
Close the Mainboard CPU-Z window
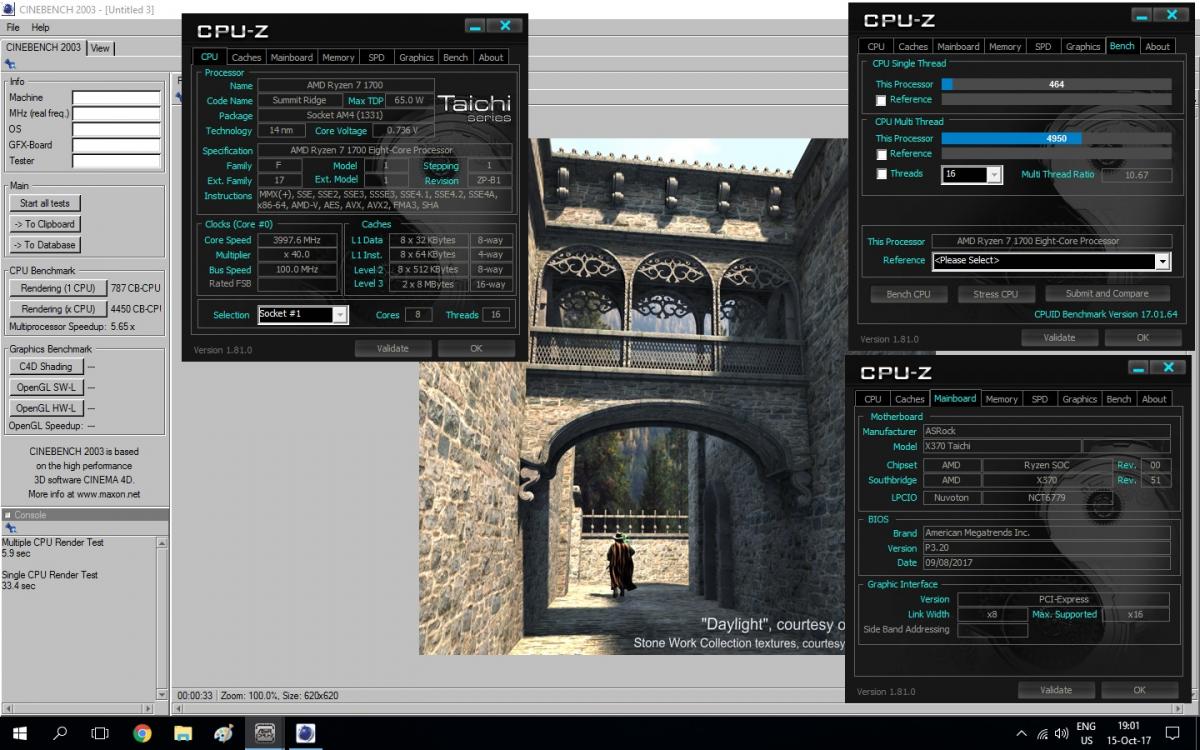point(1168,368)
